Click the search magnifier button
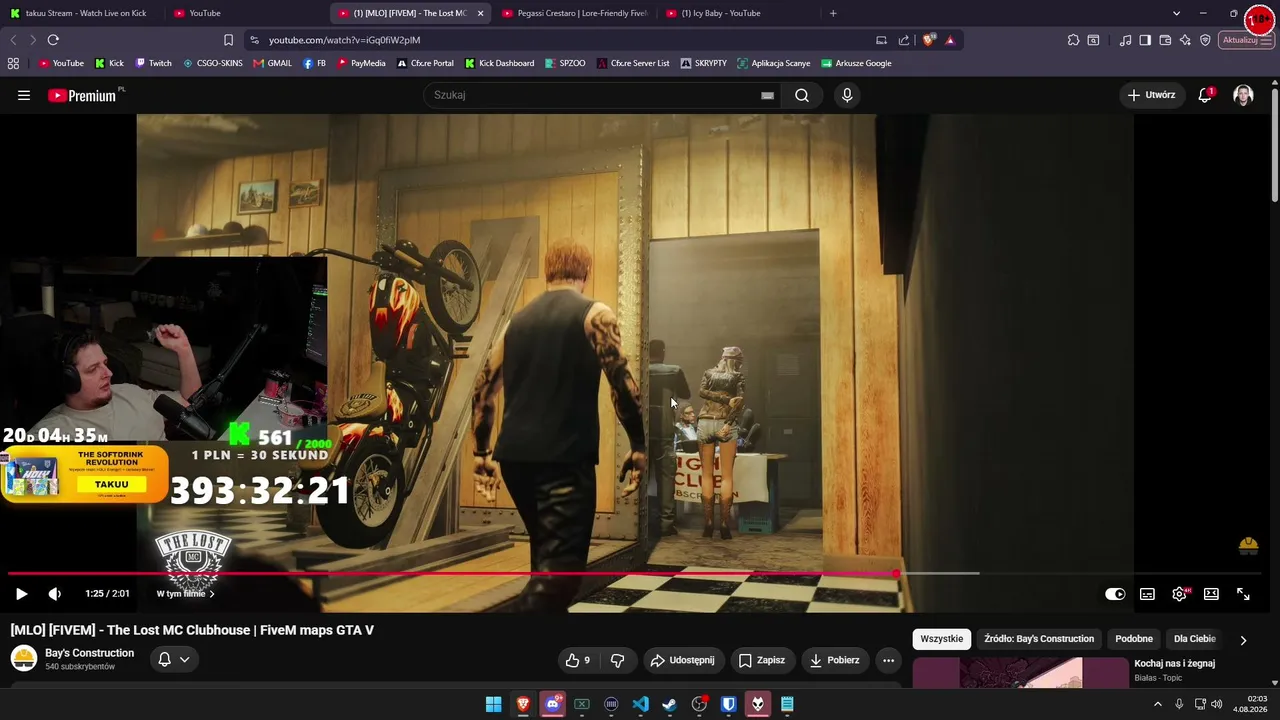This screenshot has width=1280, height=720. point(802,95)
